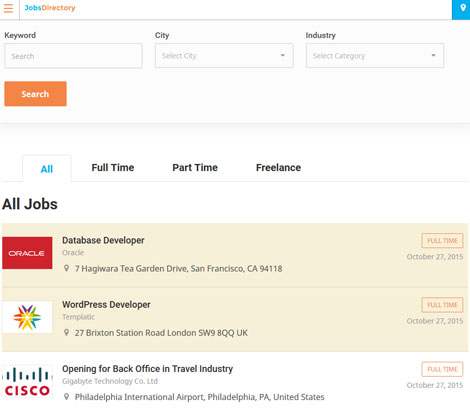
Task: Switch to the Freelance tab
Action: [278, 167]
